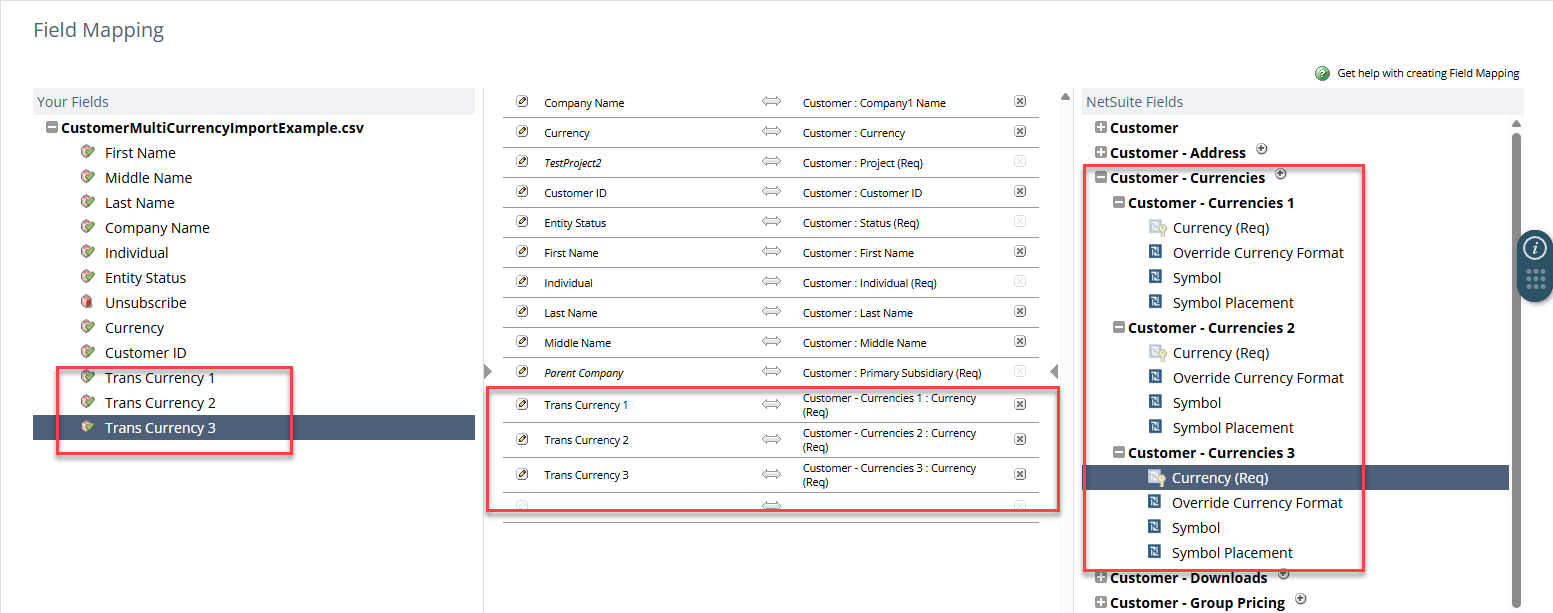Collapse the Customer - Currencies 2 node
This screenshot has height=613, width=1553.
click(x=1119, y=328)
